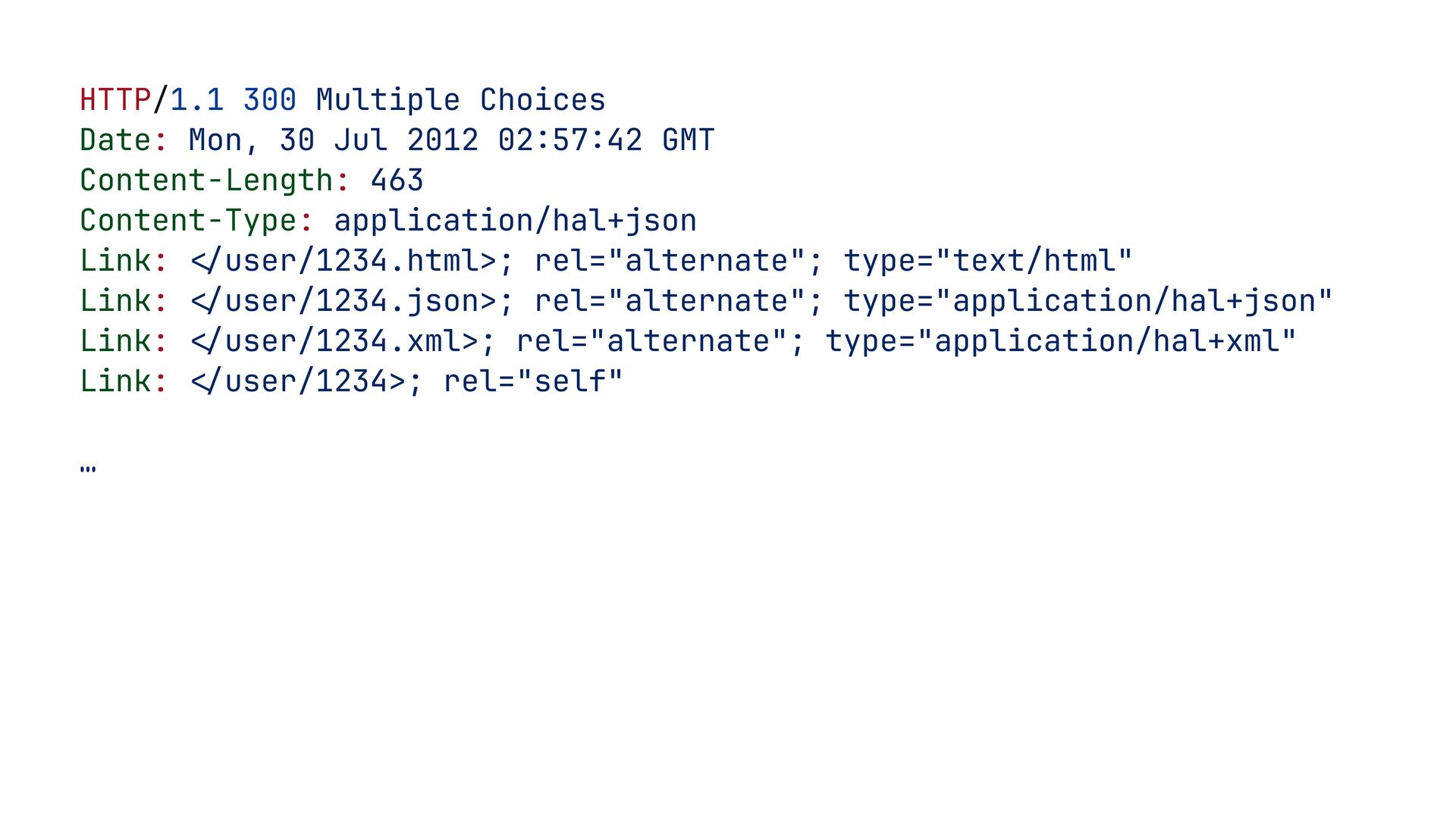Click the rel="self" attribute
Image resolution: width=1456 pixels, height=819 pixels.
coord(532,381)
